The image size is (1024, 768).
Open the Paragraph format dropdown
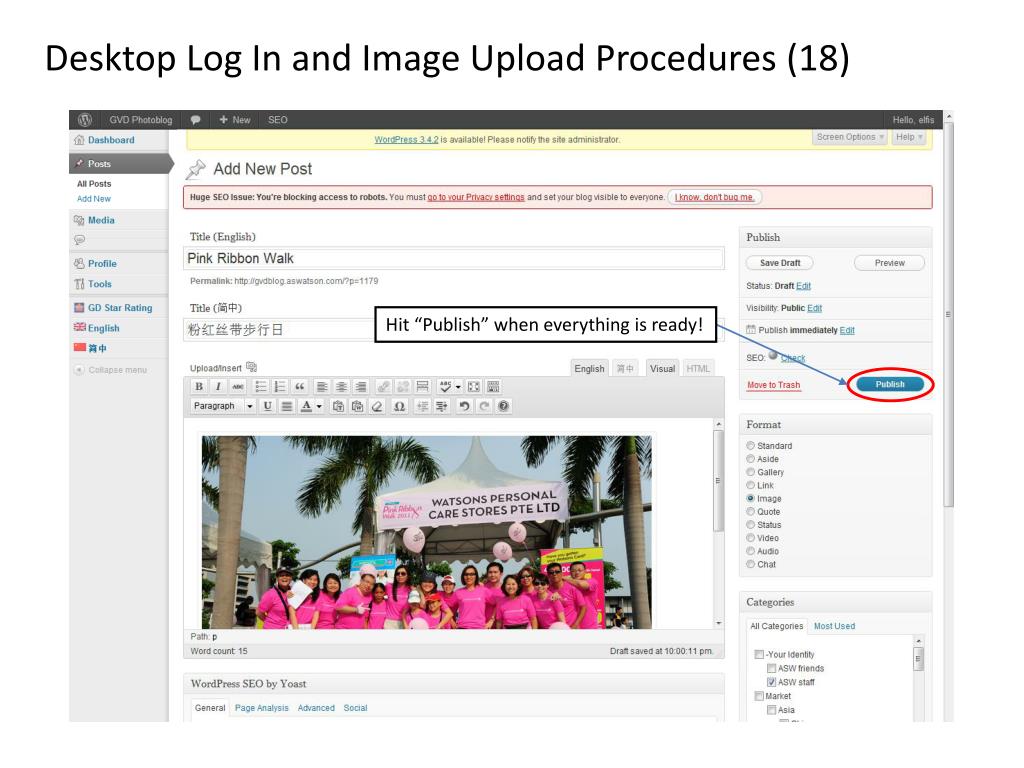coord(223,406)
